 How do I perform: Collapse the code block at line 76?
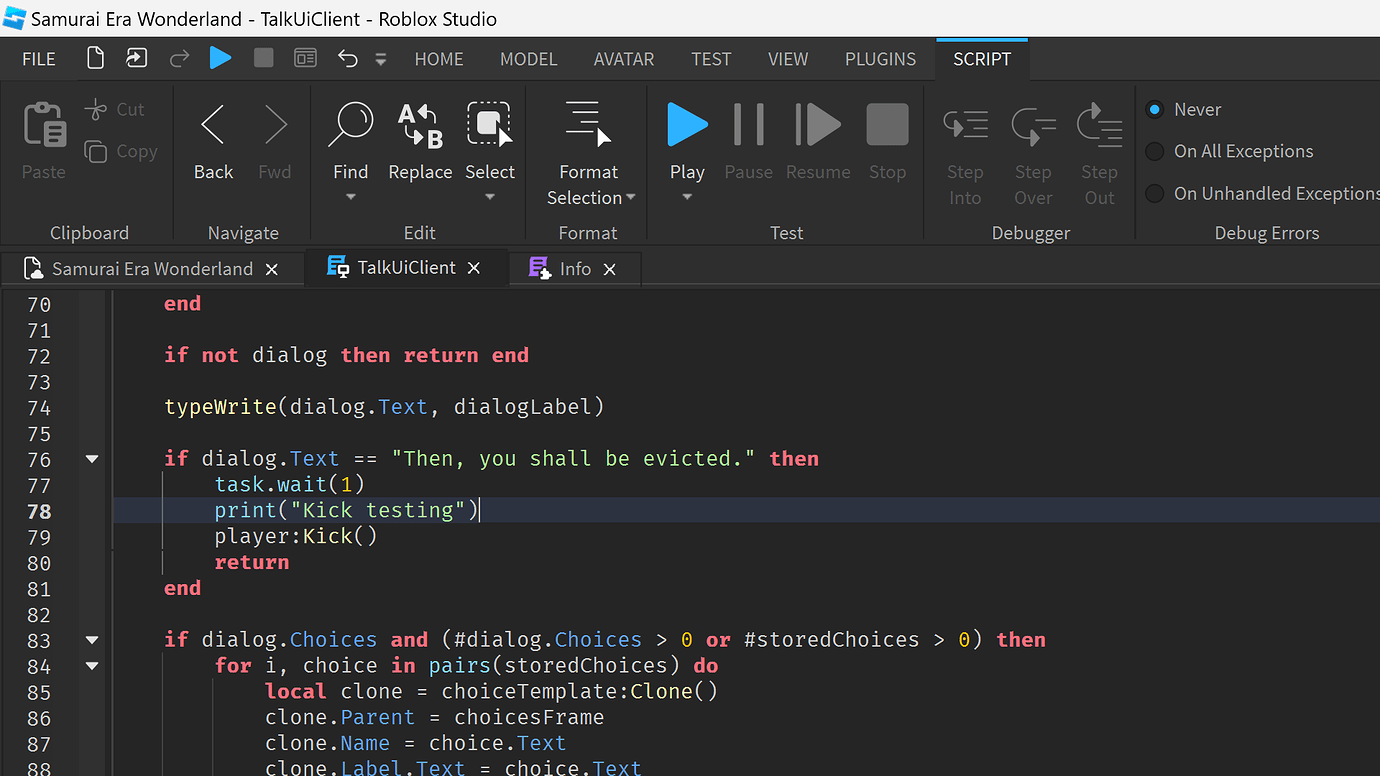point(92,459)
